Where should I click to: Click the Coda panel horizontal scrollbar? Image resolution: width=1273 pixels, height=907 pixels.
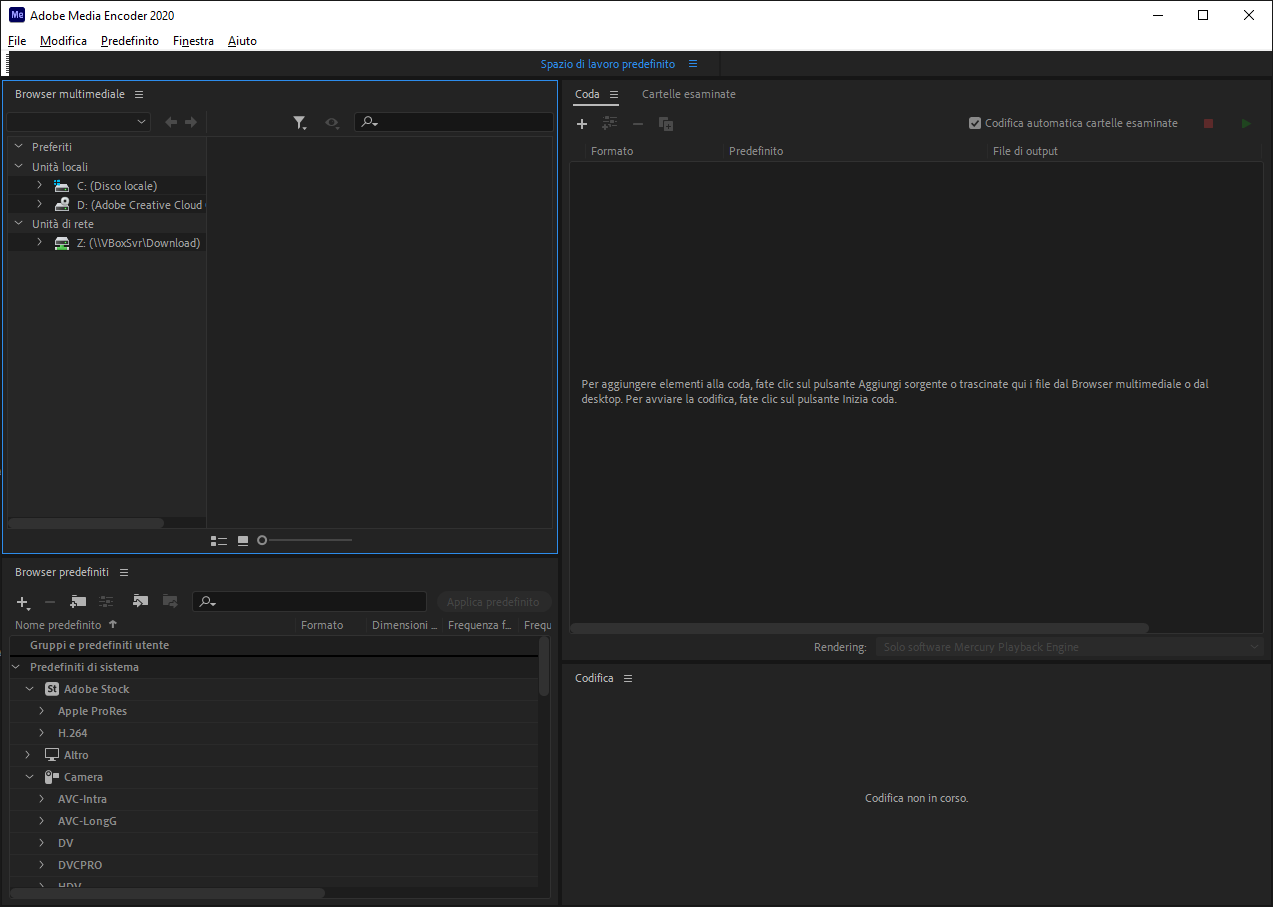(859, 628)
